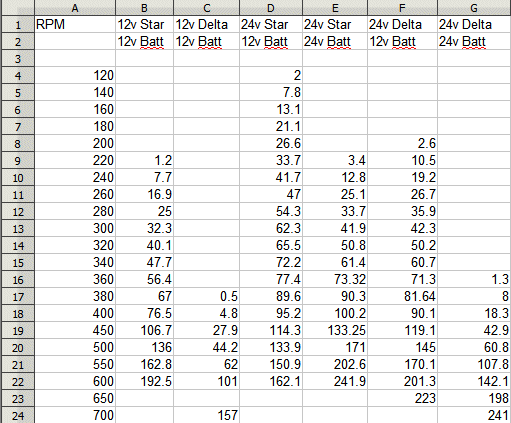Select cell with value 241.9

point(335,381)
